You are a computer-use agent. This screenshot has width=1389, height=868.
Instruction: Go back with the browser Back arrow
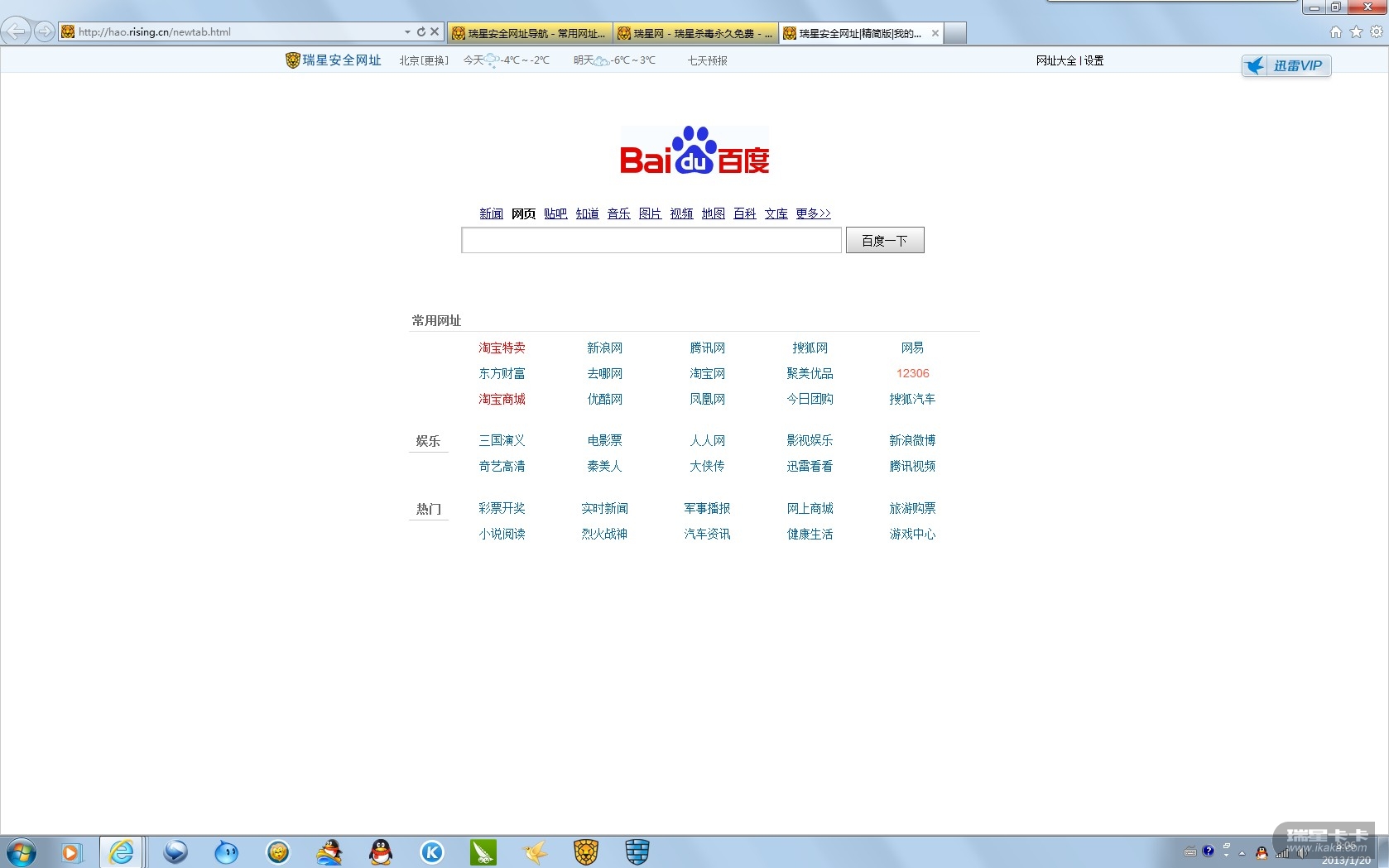tap(16, 31)
